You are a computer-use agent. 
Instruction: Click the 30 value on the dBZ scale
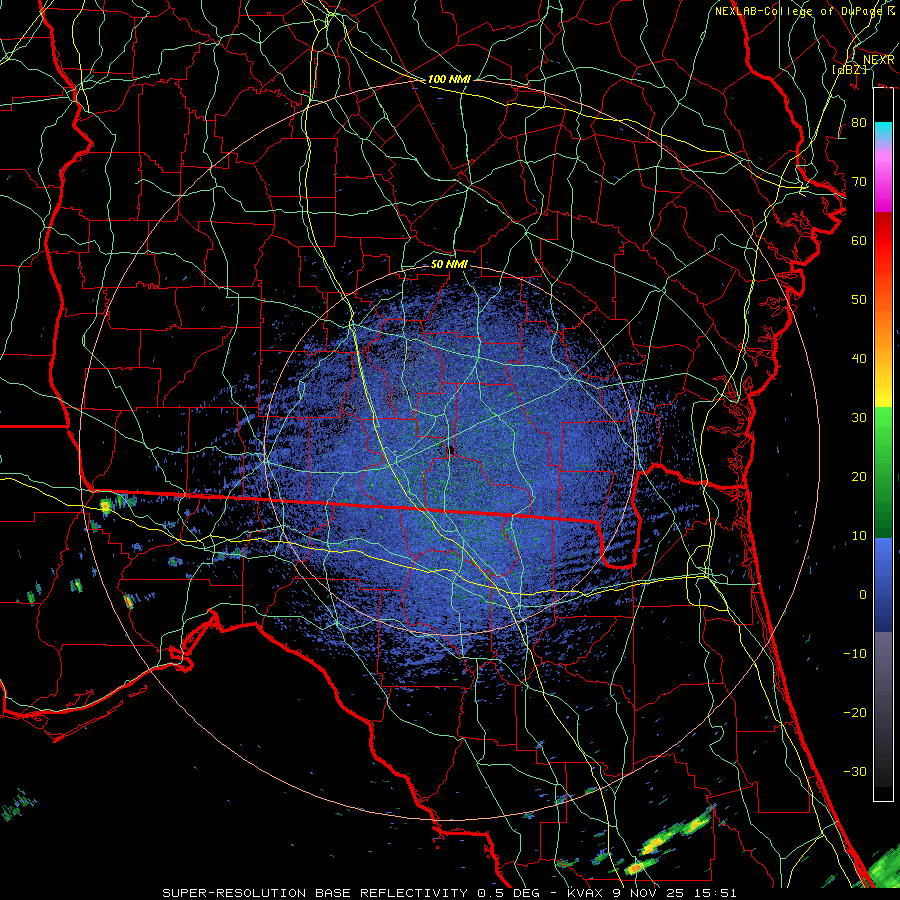coord(859,417)
